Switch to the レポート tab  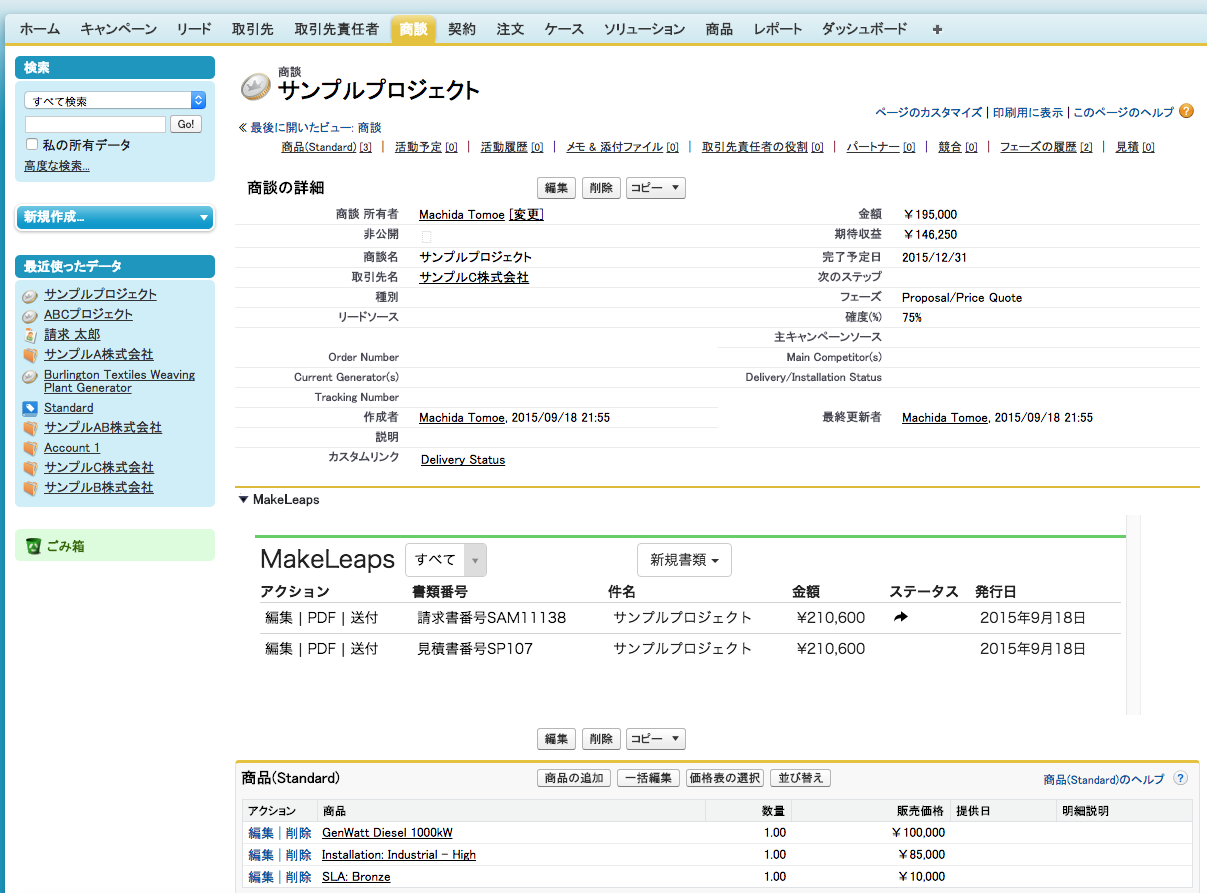pos(778,29)
